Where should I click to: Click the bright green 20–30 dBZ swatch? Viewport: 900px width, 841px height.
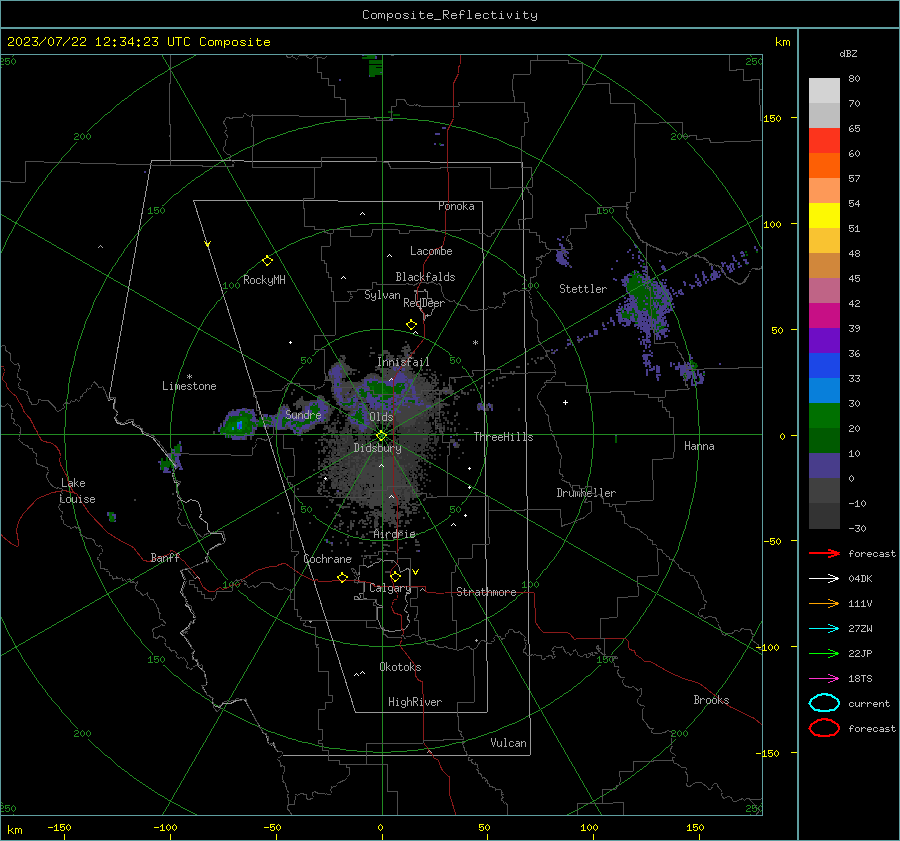824,416
